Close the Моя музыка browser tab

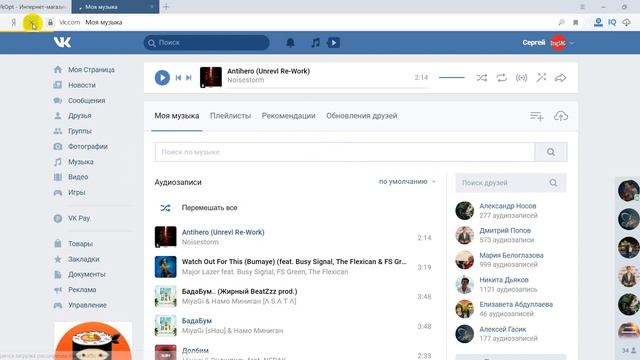(x=152, y=7)
